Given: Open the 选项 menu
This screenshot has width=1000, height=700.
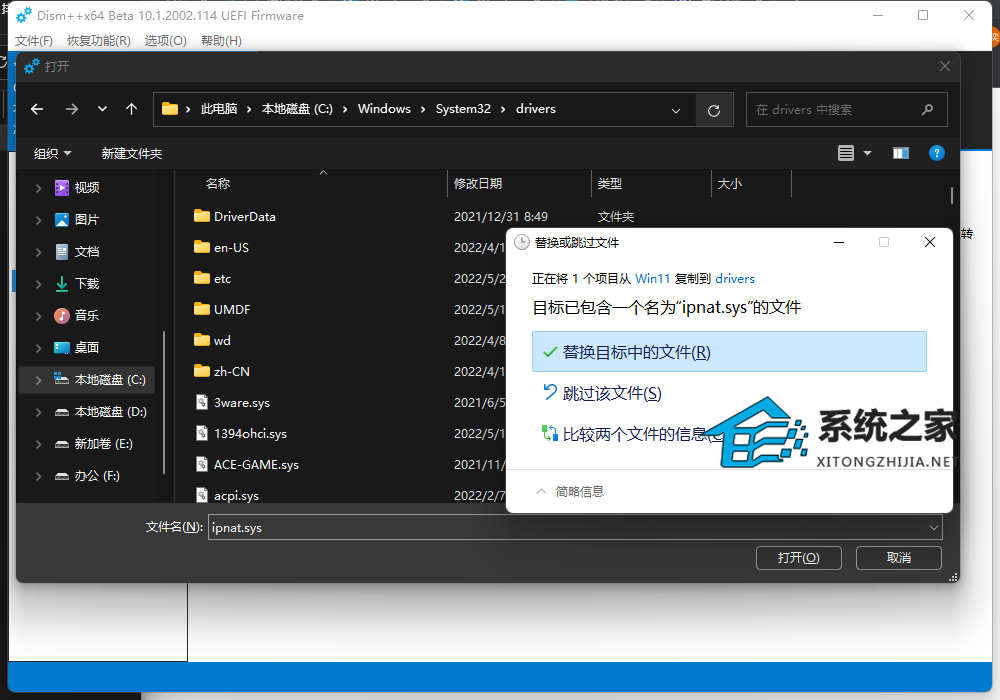Looking at the screenshot, I should tap(165, 40).
